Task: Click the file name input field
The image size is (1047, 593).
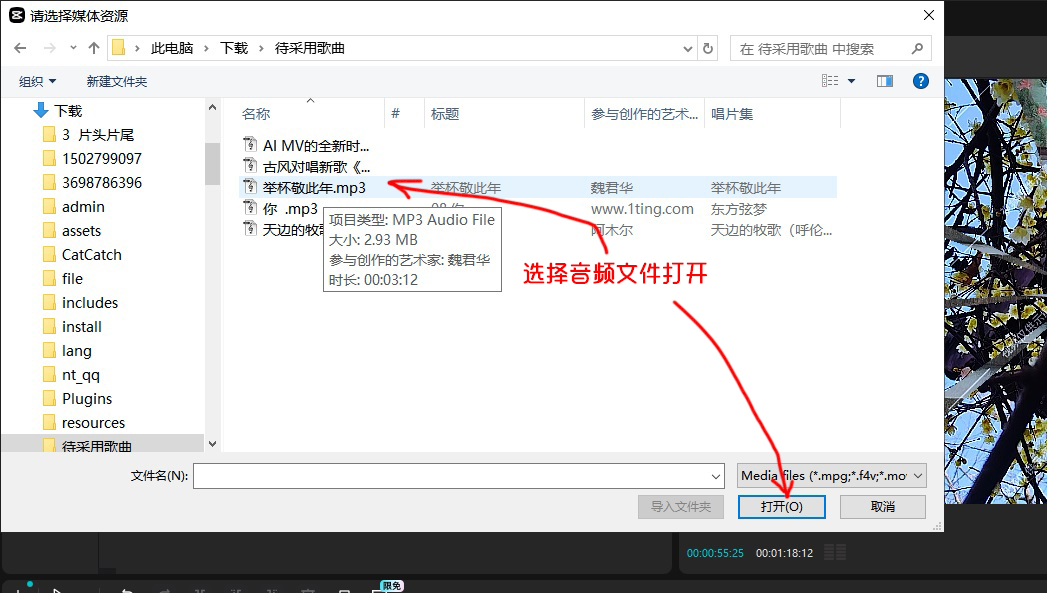Action: (x=450, y=476)
